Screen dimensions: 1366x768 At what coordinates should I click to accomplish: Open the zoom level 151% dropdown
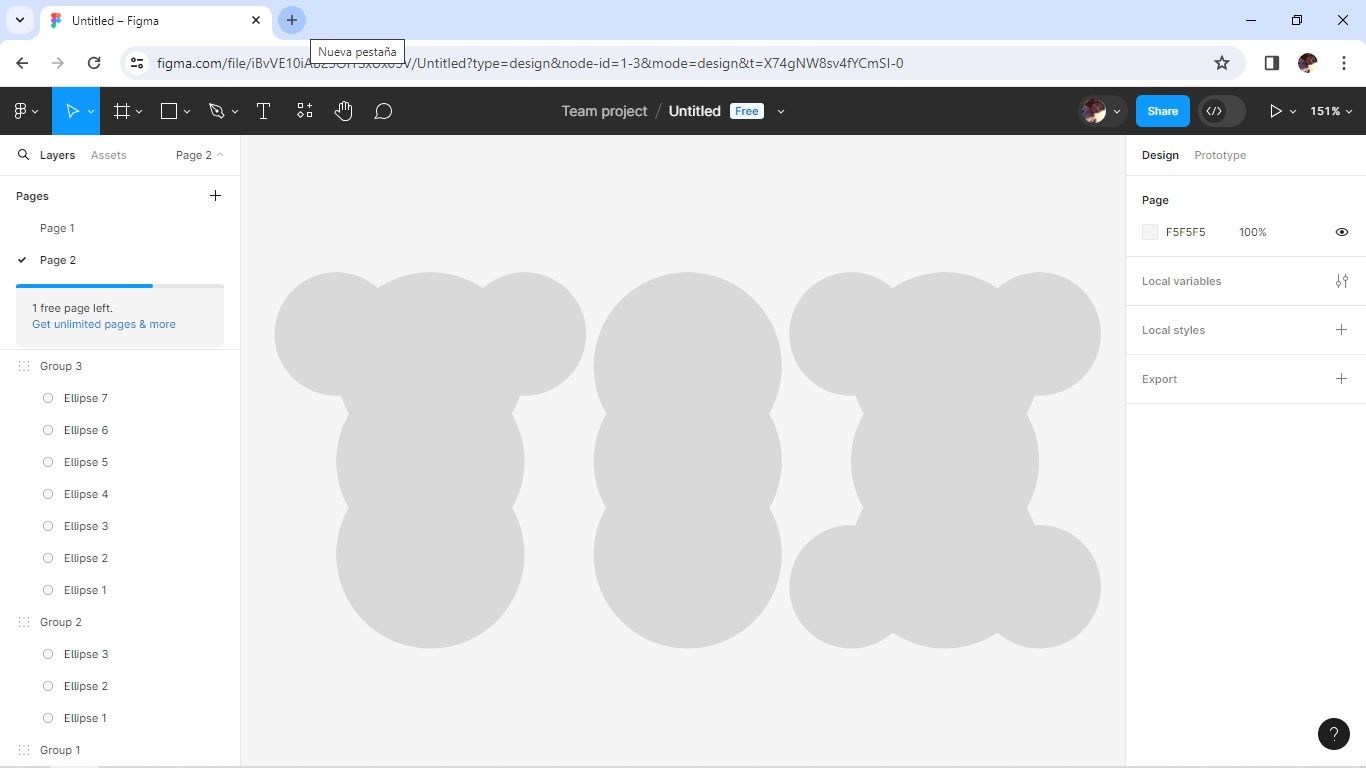click(1331, 111)
